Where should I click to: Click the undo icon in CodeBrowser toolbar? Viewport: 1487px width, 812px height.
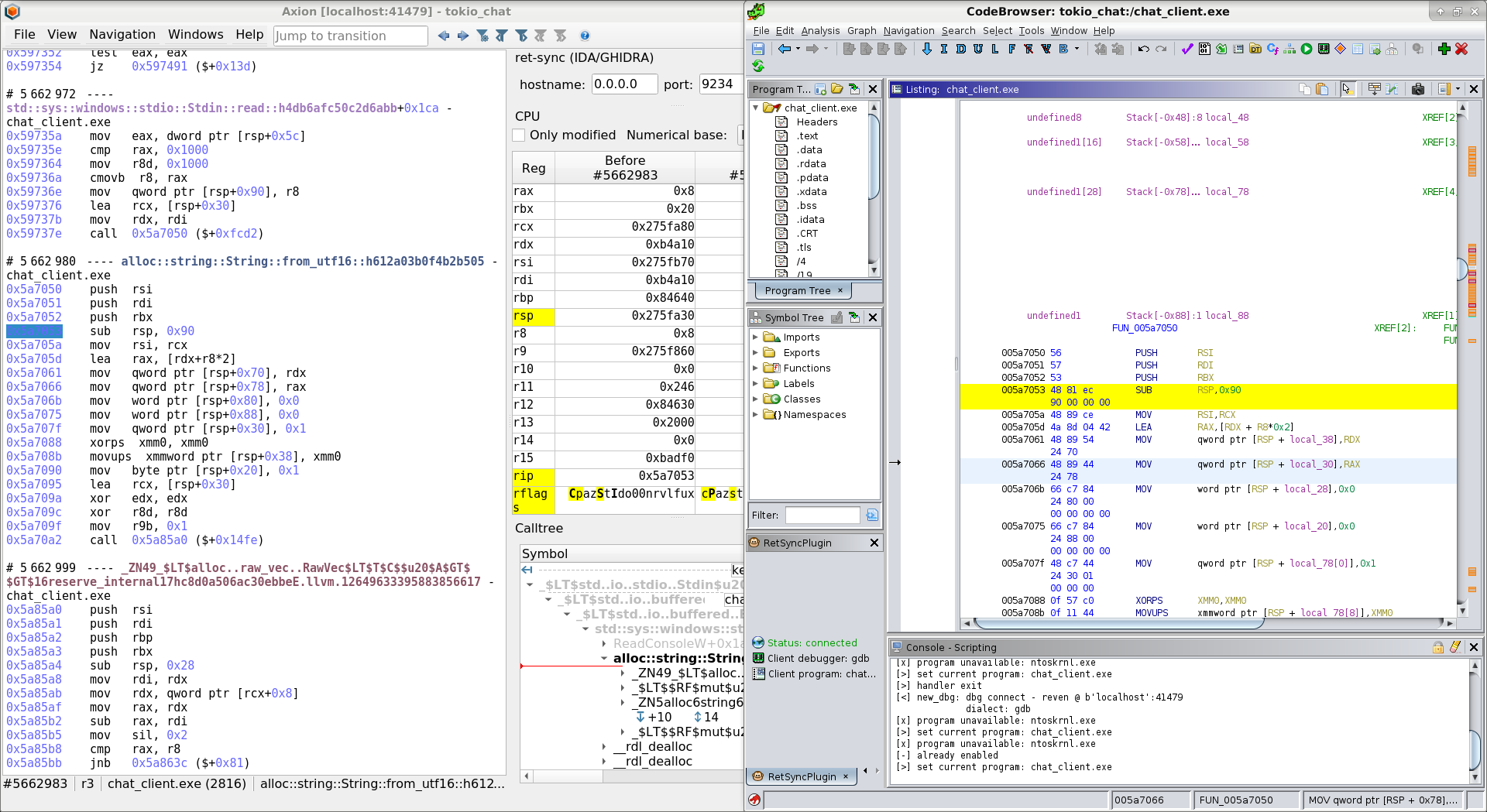click(x=1142, y=49)
